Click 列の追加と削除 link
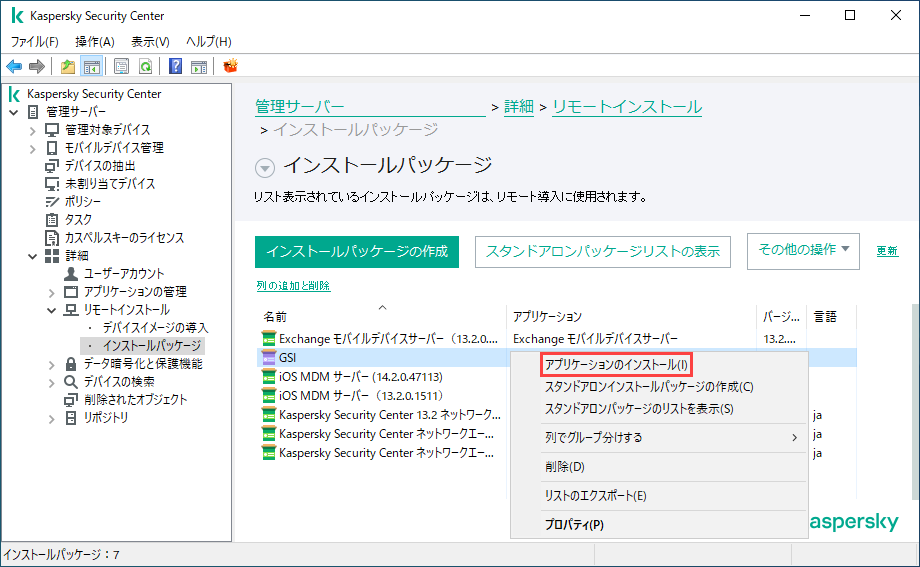 click(x=293, y=286)
